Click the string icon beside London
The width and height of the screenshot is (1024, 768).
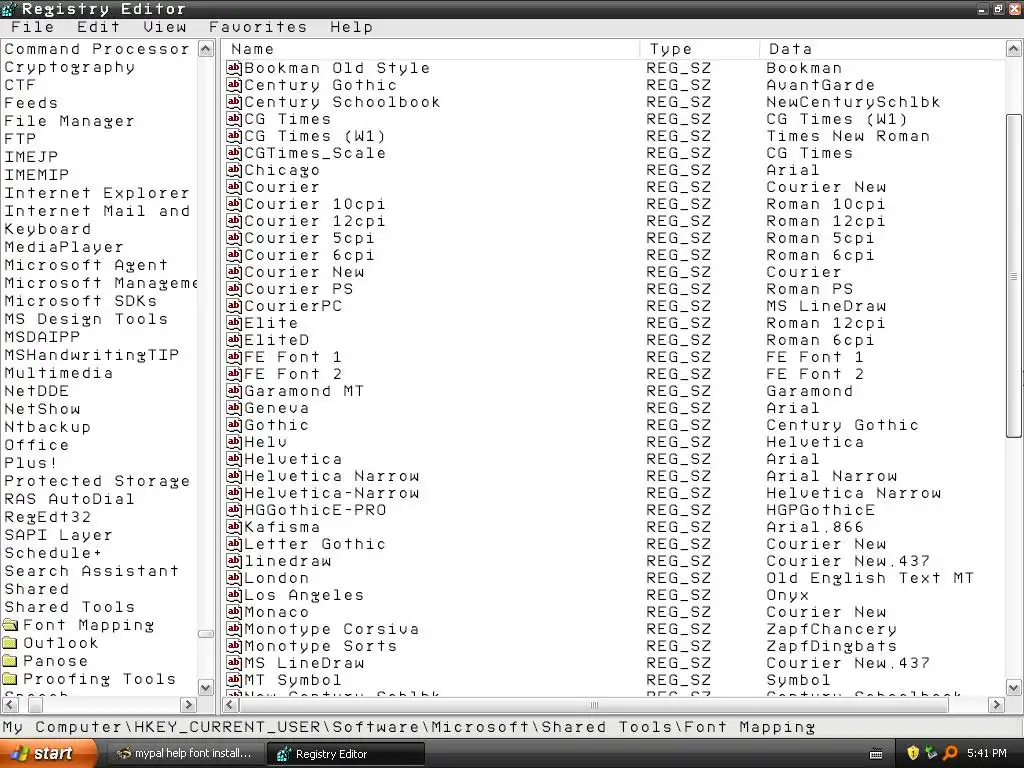coord(234,577)
